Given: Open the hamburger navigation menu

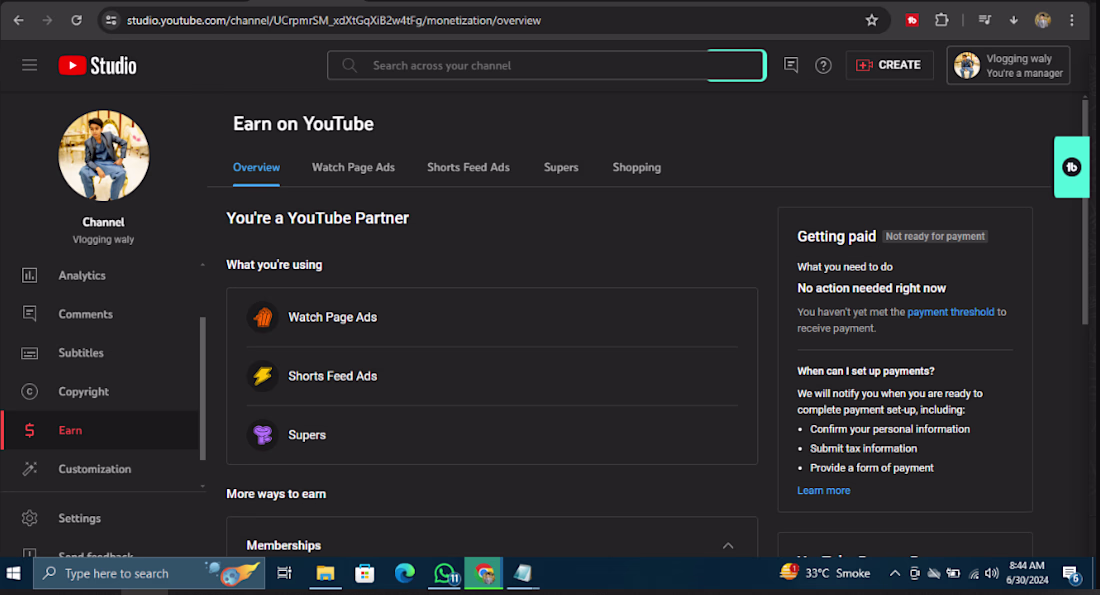Looking at the screenshot, I should (x=29, y=65).
